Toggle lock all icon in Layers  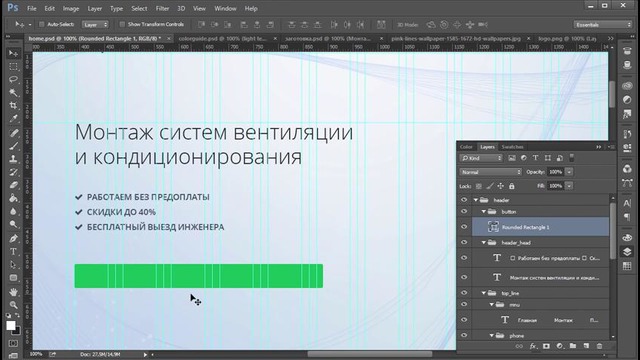(511, 186)
